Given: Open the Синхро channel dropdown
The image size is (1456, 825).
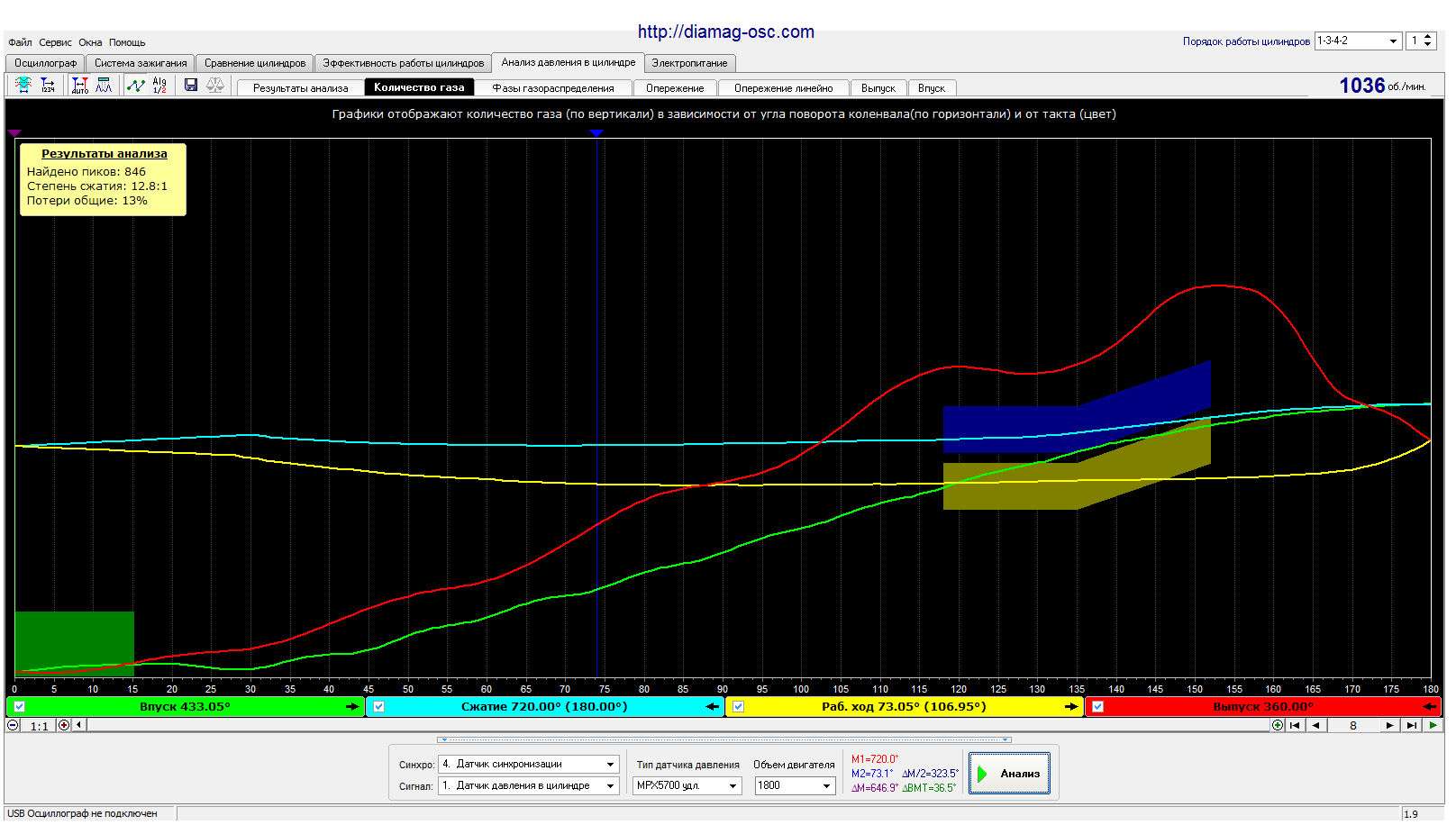Looking at the screenshot, I should (x=529, y=764).
